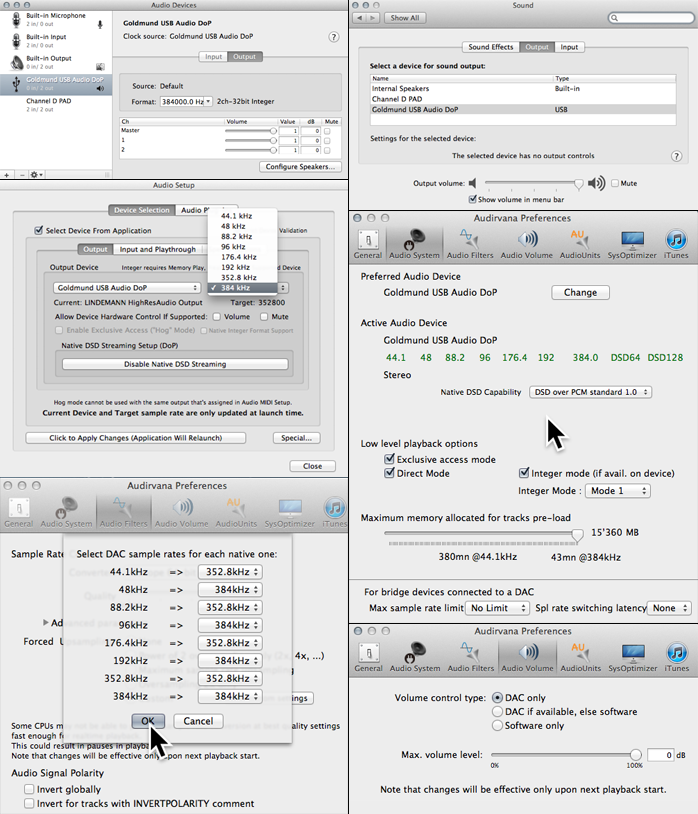The image size is (698, 814).
Task: Open the gear action menu below the device list
Action: (x=36, y=174)
